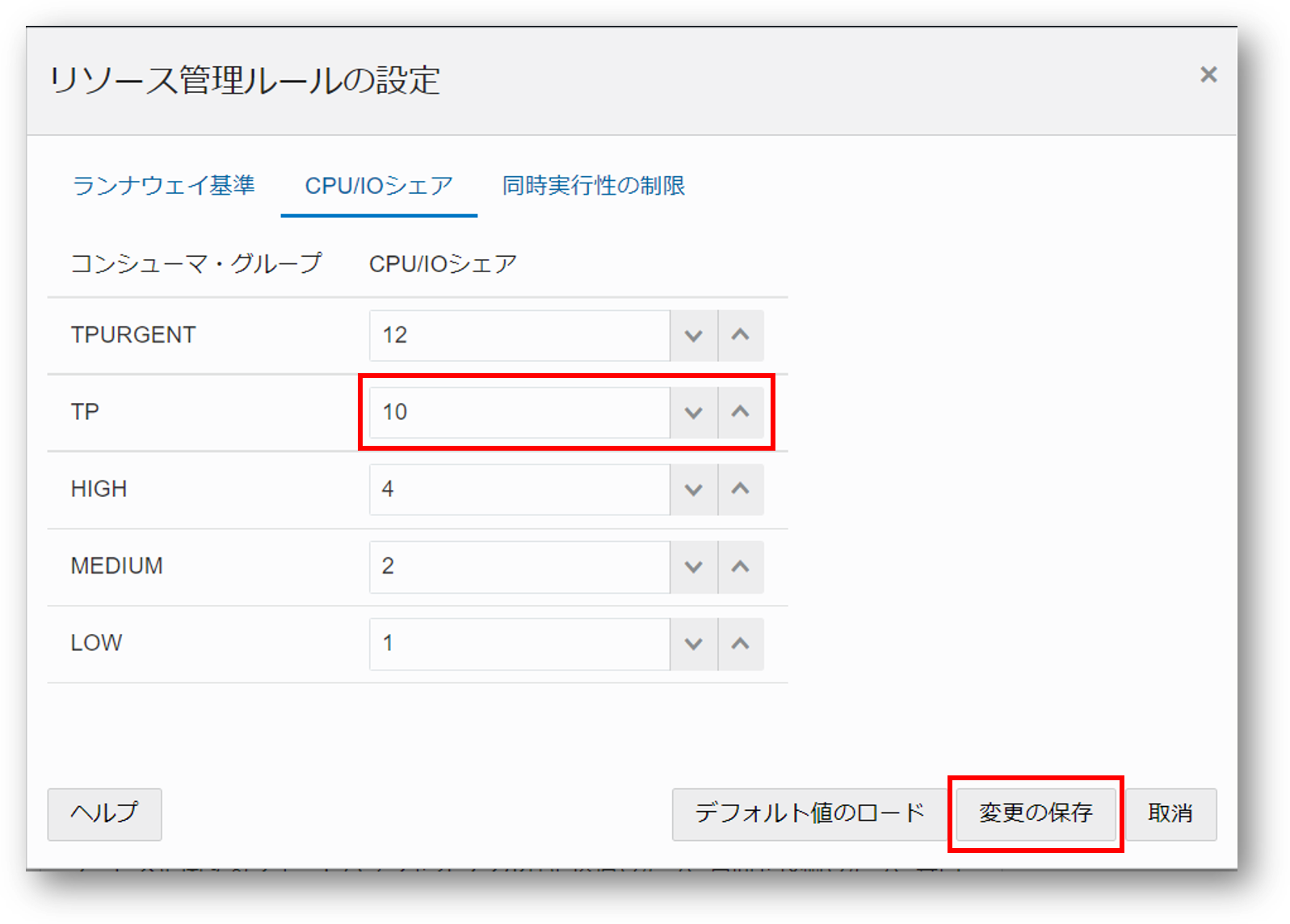
Task: Increase HIGH share with up arrow
Action: [741, 489]
